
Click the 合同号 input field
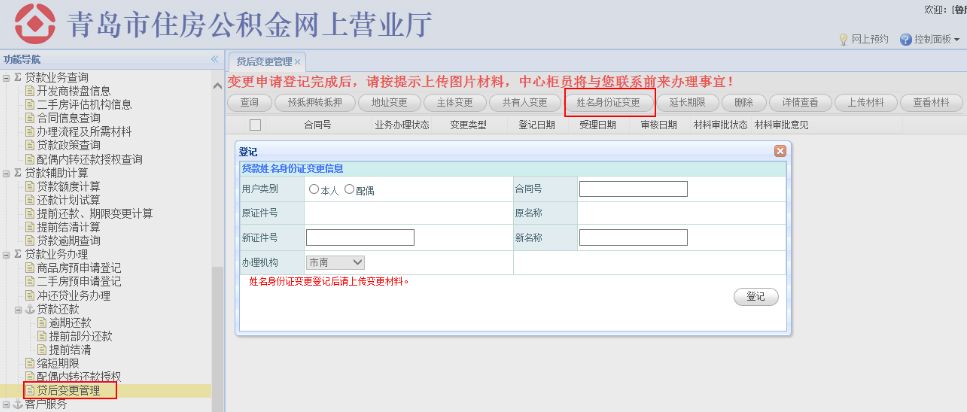pyautogui.click(x=633, y=189)
